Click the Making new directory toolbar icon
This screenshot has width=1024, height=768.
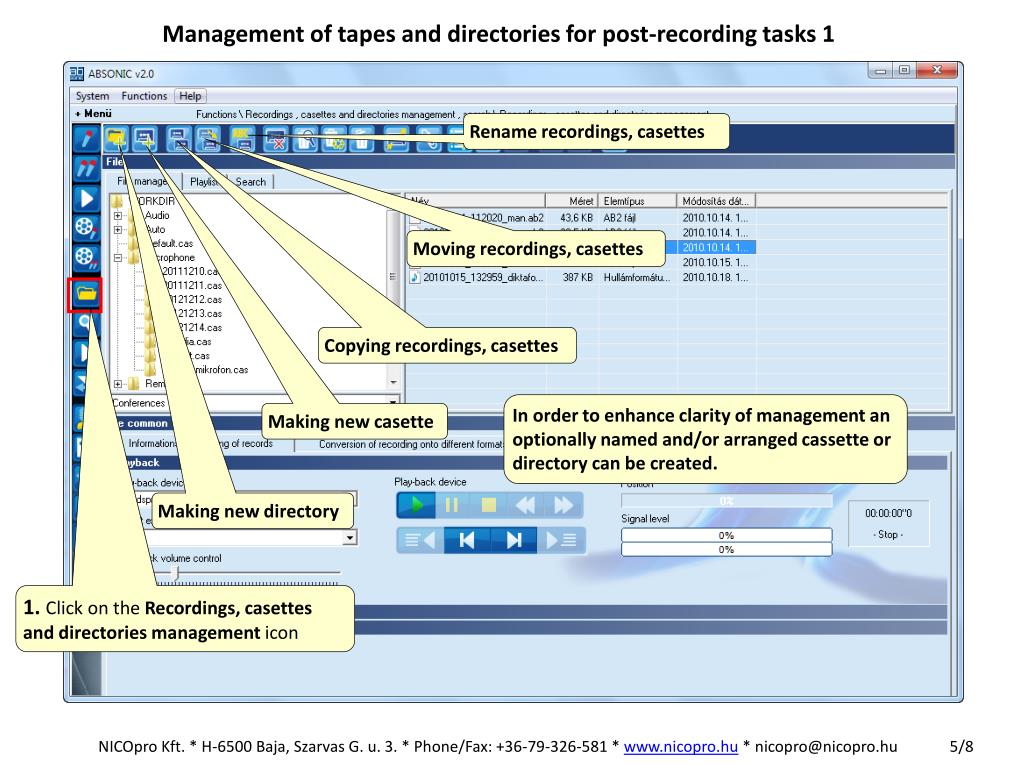[116, 138]
